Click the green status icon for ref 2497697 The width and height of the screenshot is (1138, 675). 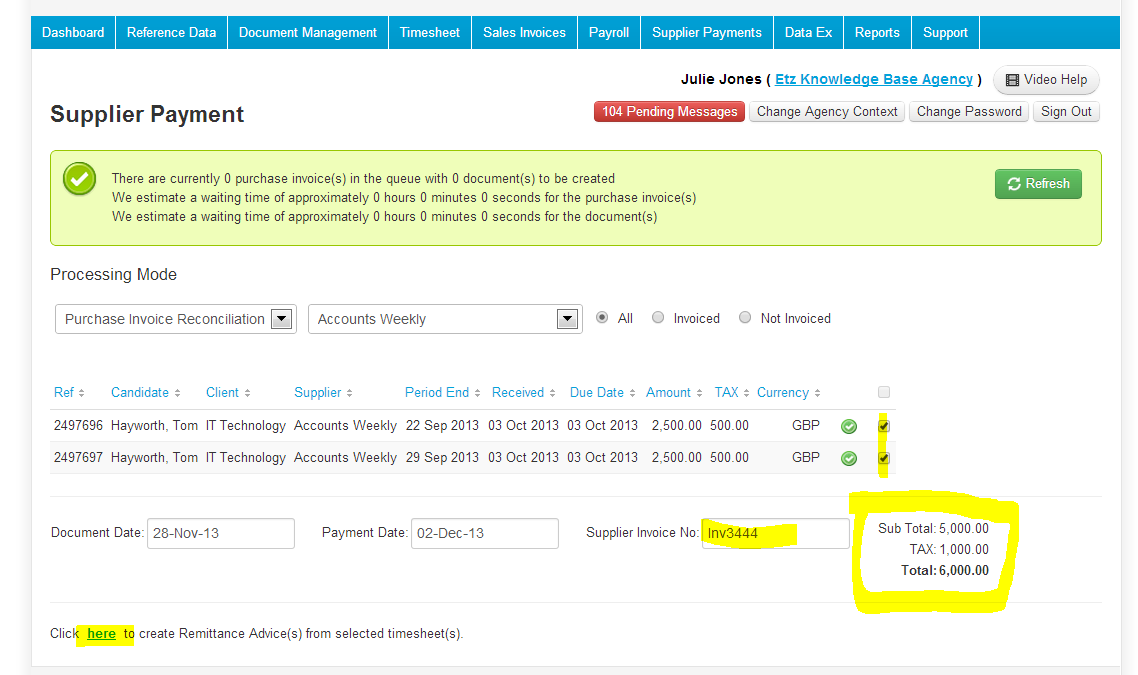pos(848,459)
